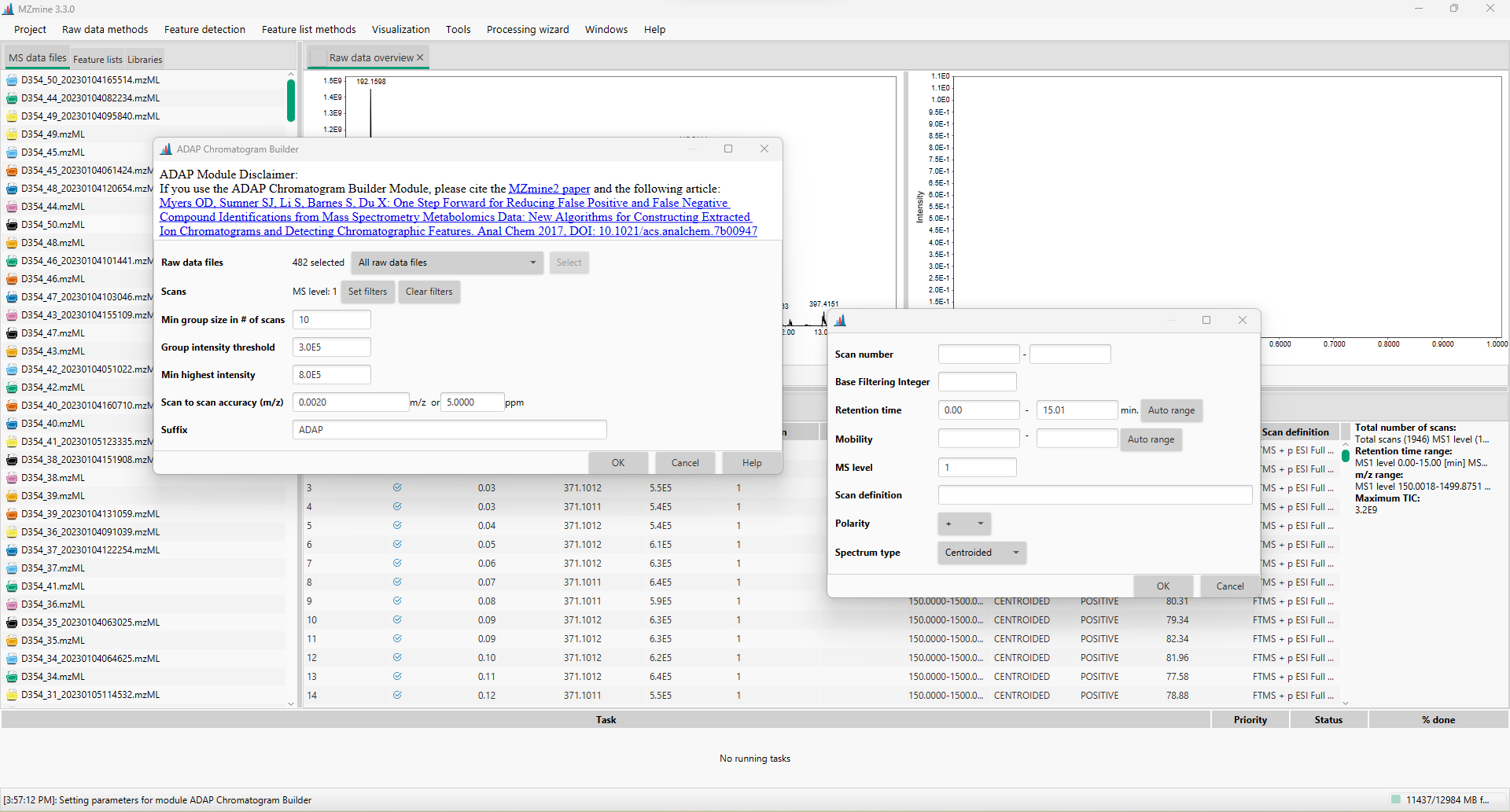Click the yellow file icon beside D354_49.mzML
Viewport: 1510px width, 812px height.
(11, 134)
